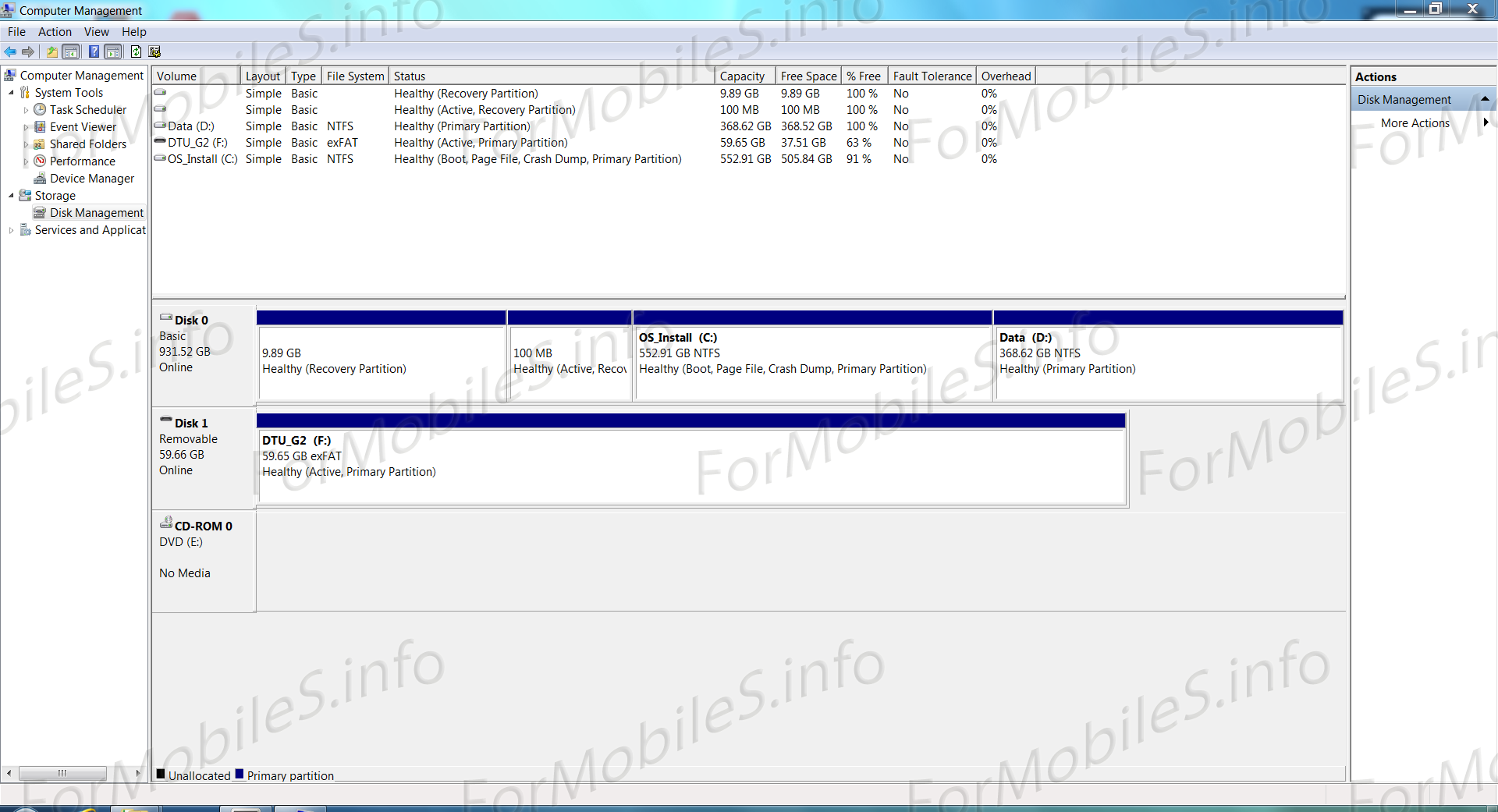
Task: Click the Back arrow in the toolbar
Action: 10,51
